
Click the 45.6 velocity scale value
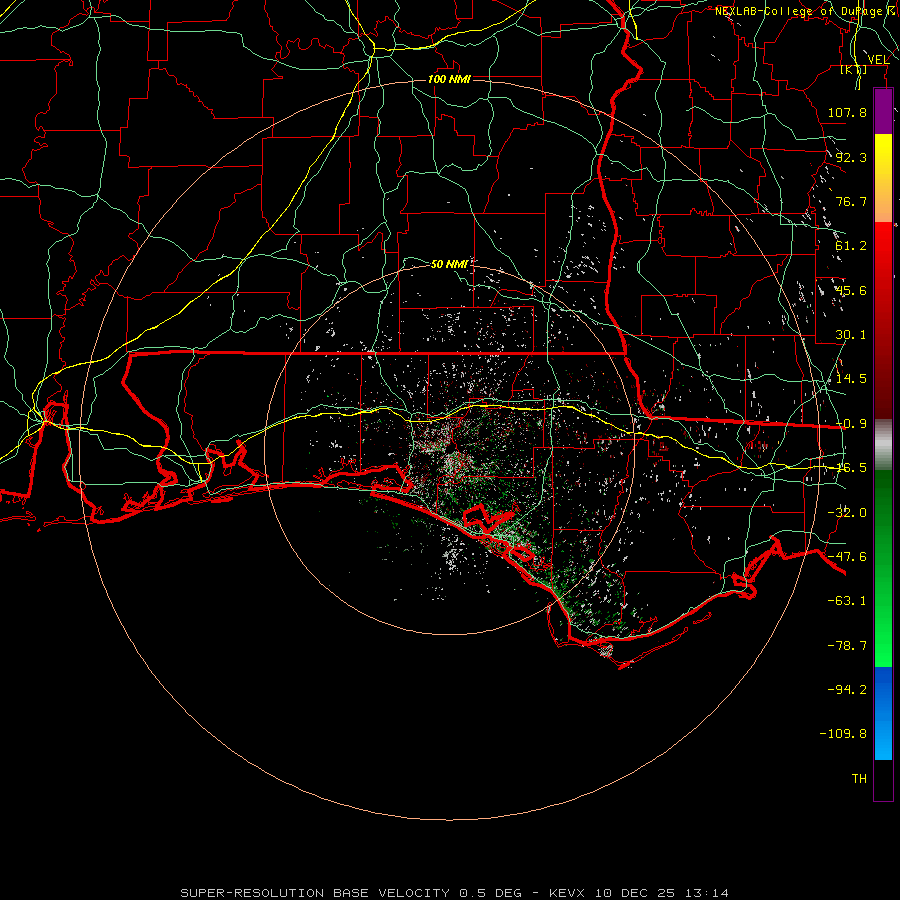coord(851,290)
